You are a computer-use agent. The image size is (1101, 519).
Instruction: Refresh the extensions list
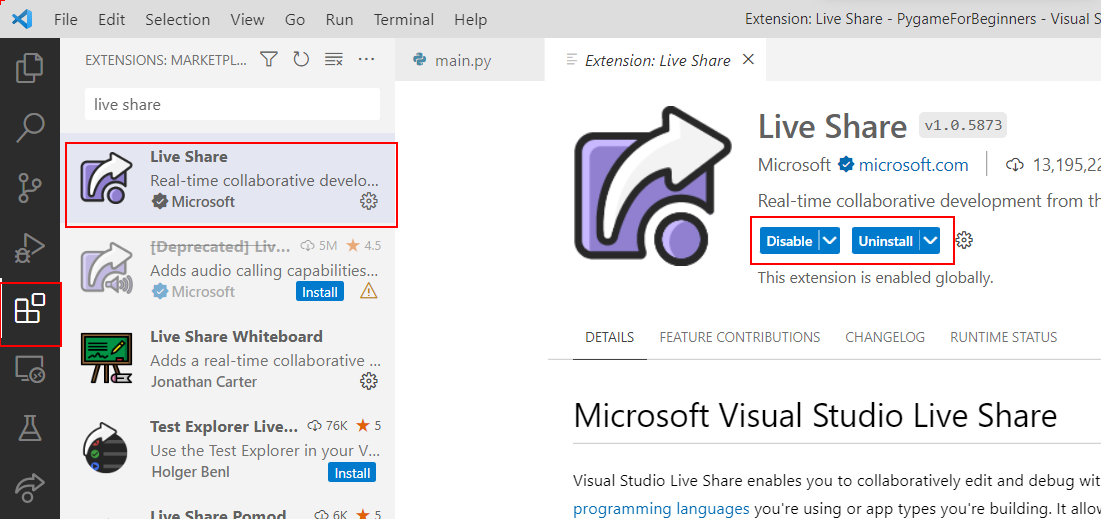click(301, 60)
